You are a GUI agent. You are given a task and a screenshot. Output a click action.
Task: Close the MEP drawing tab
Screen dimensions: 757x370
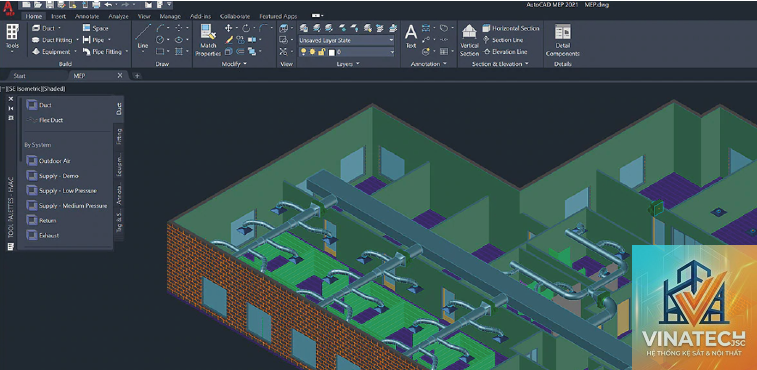[x=120, y=75]
